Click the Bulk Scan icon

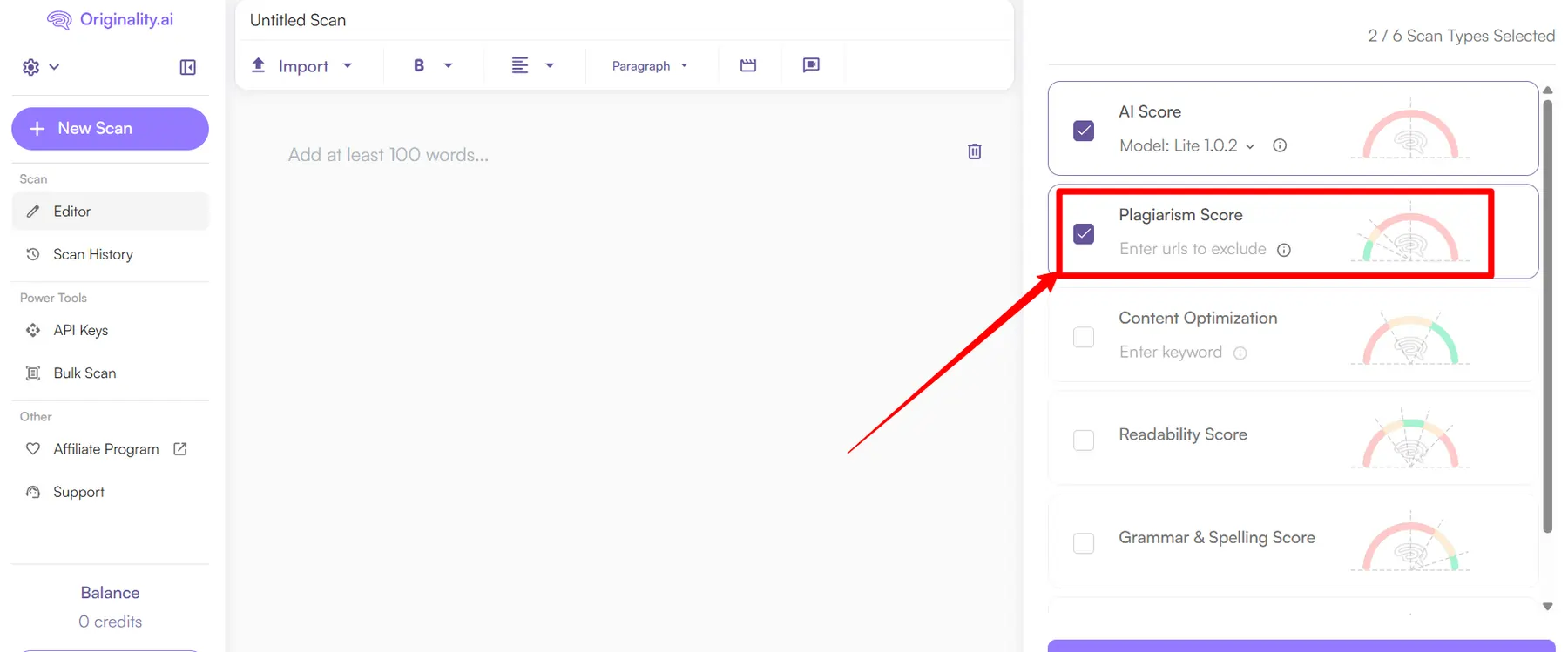click(33, 373)
